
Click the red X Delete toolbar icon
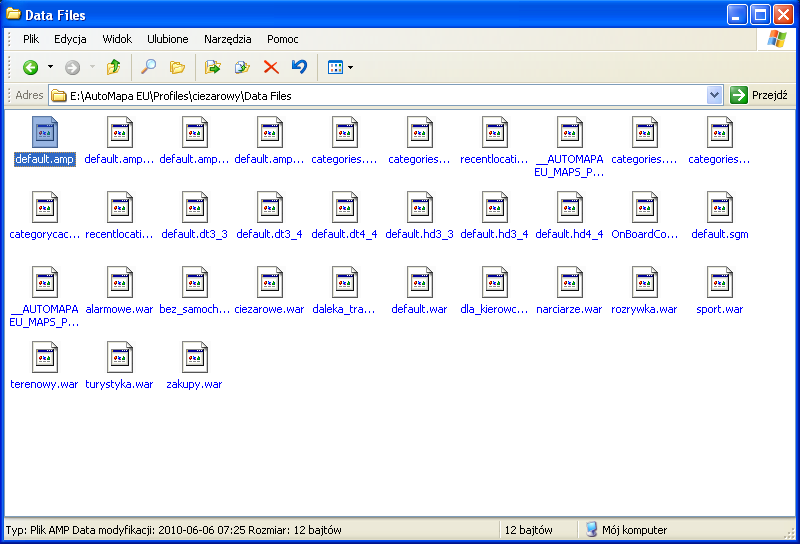[270, 67]
